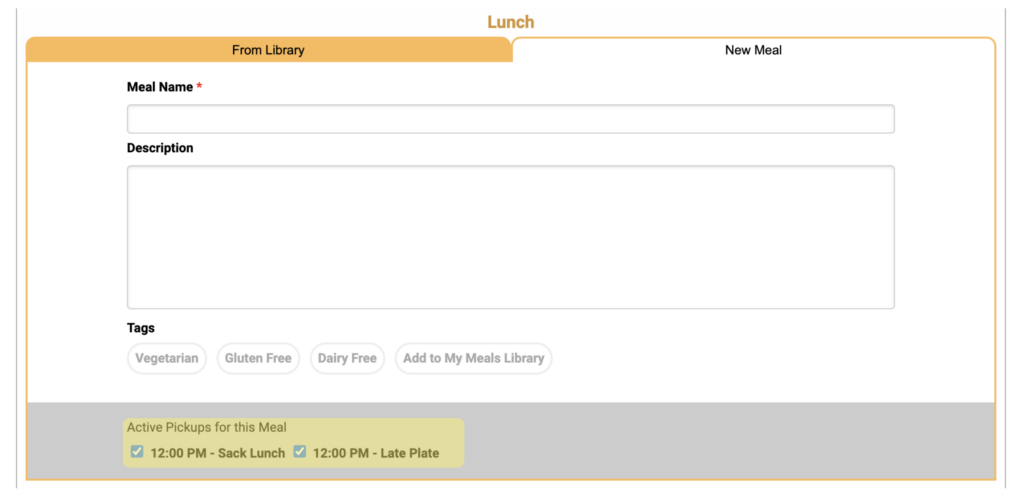
Task: Click the Tags label
Action: [140, 328]
